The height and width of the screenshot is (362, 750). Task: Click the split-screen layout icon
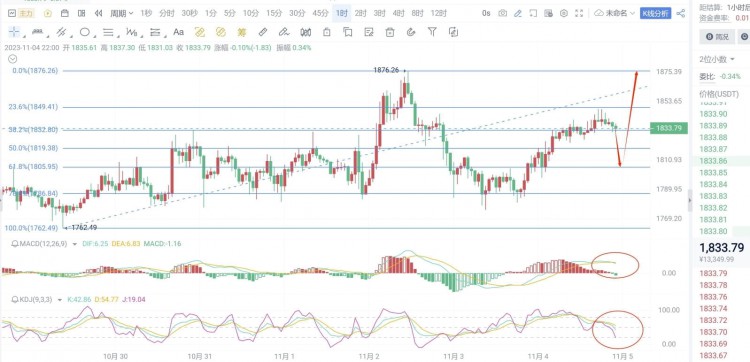pos(82,13)
